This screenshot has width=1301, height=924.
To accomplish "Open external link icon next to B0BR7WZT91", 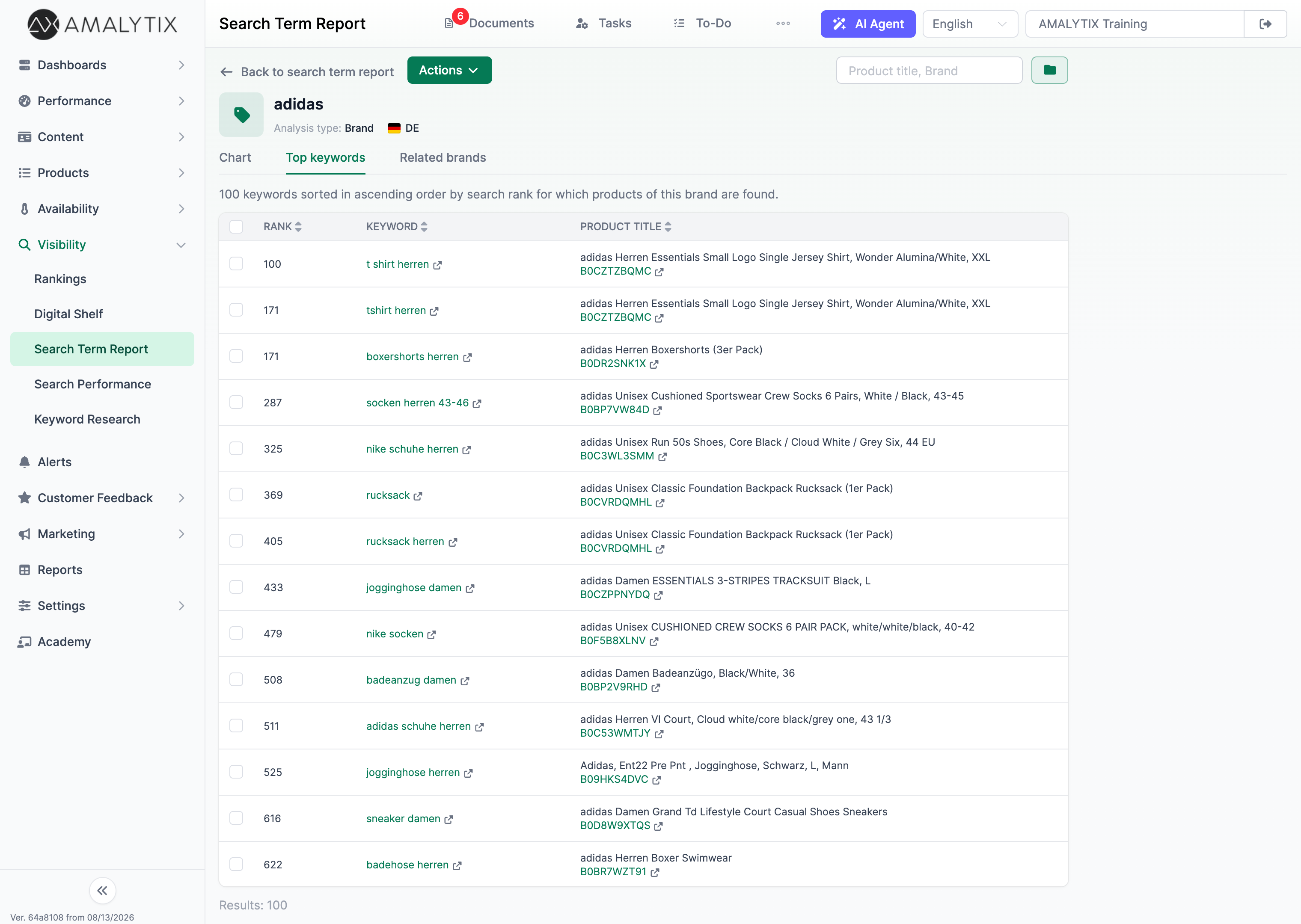I will pos(654,872).
